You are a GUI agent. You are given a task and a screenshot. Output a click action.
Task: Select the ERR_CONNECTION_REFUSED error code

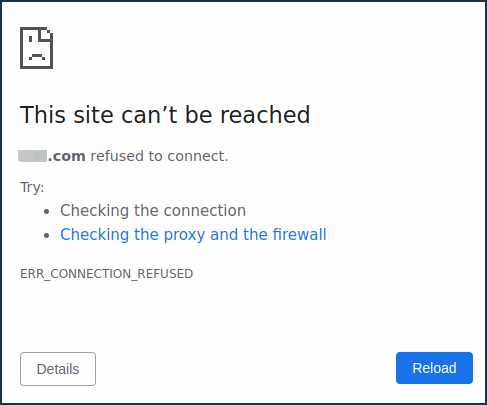(107, 274)
